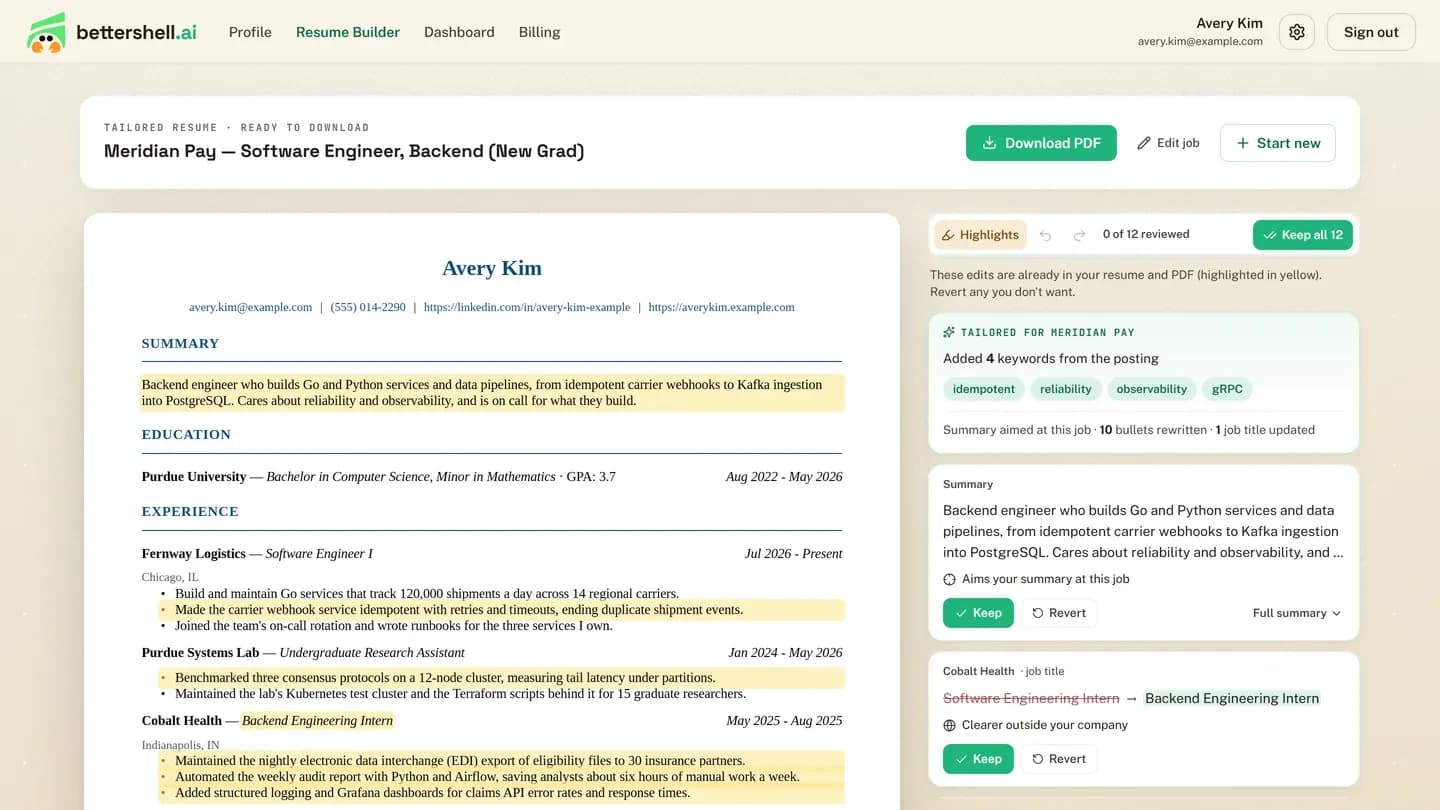Redo the review action
Viewport: 1440px width, 810px height.
click(x=1079, y=235)
